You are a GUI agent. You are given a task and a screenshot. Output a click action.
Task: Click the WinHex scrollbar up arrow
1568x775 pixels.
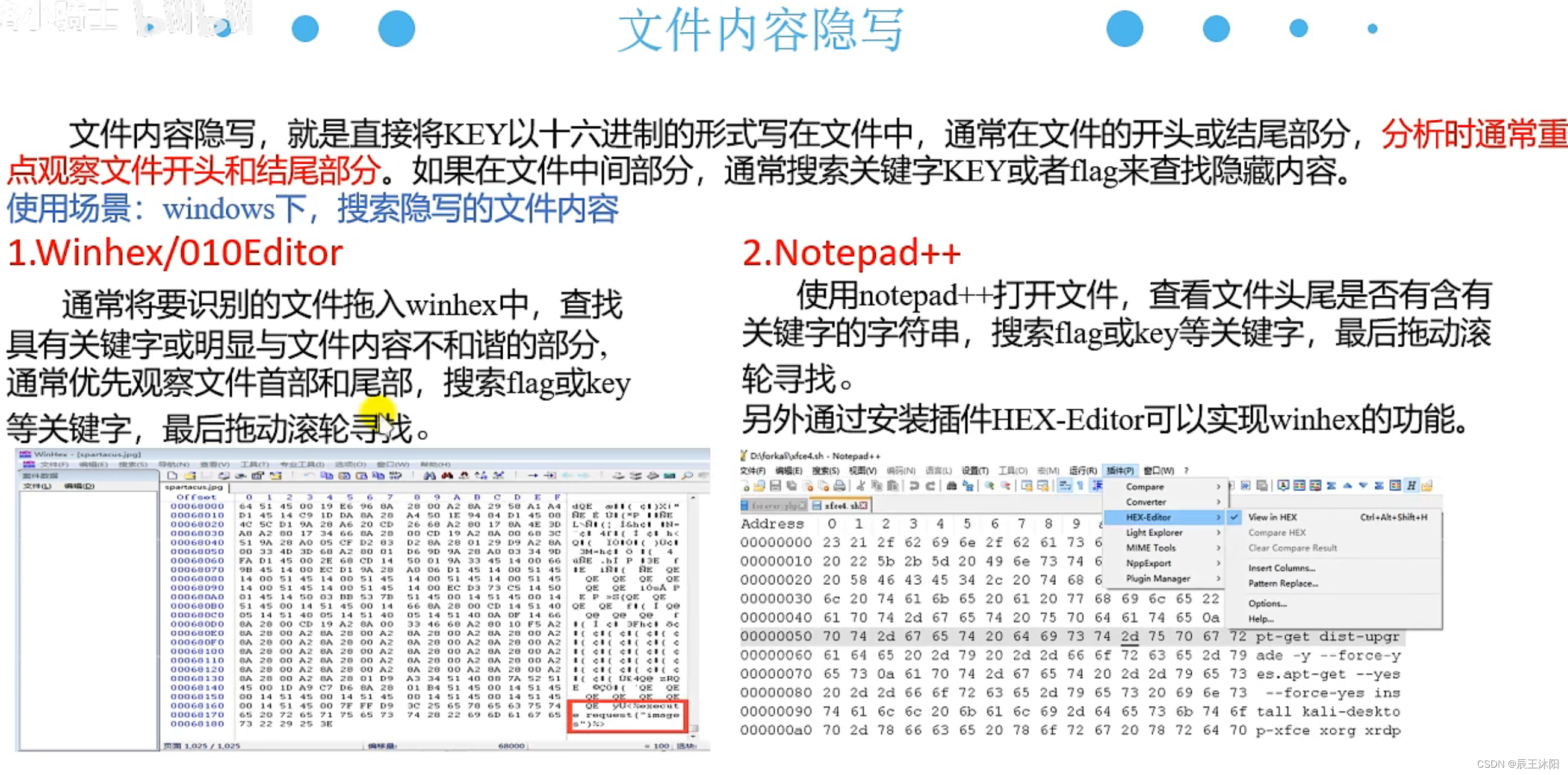point(693,498)
